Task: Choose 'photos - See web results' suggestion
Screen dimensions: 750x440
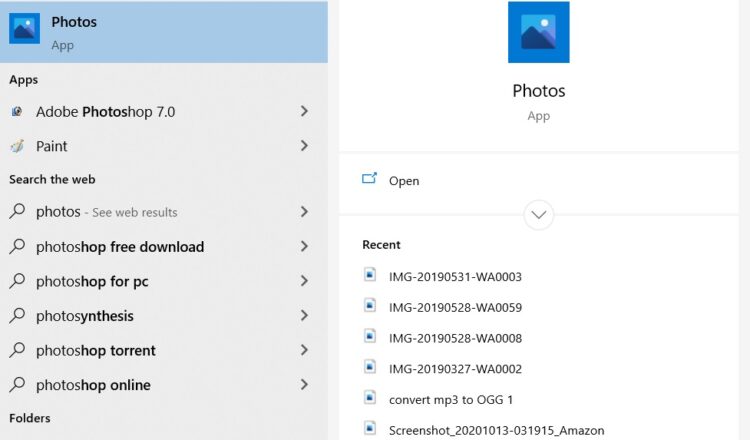Action: [164, 211]
